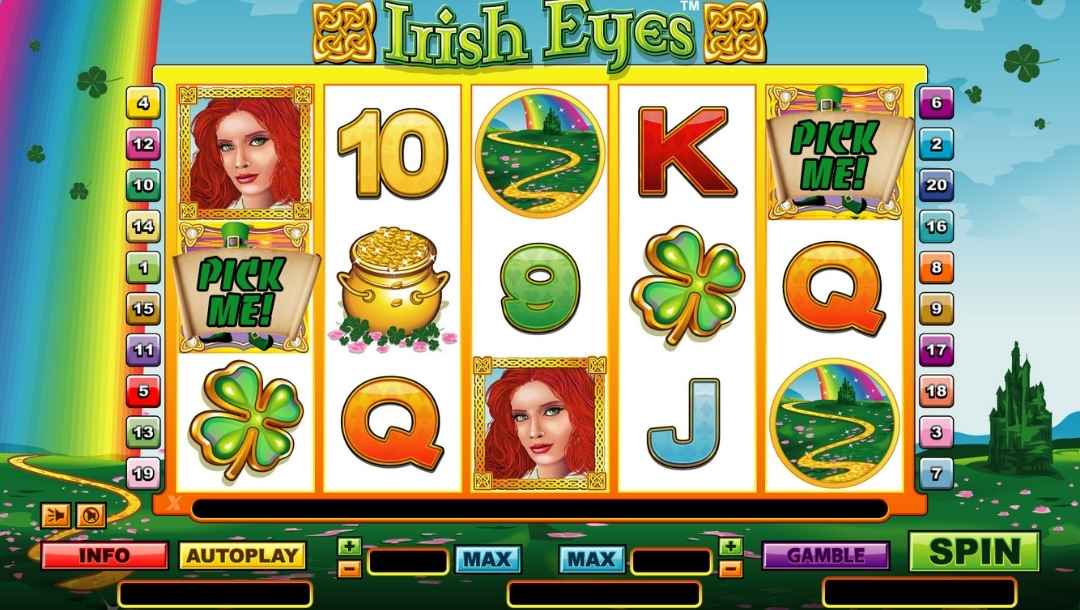Increase value with right green plus button
The height and width of the screenshot is (610, 1080).
(x=731, y=547)
